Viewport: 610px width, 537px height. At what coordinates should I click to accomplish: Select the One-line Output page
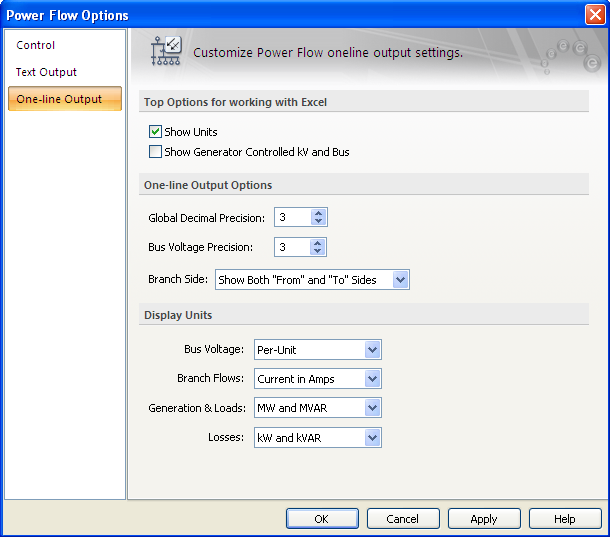tap(59, 99)
